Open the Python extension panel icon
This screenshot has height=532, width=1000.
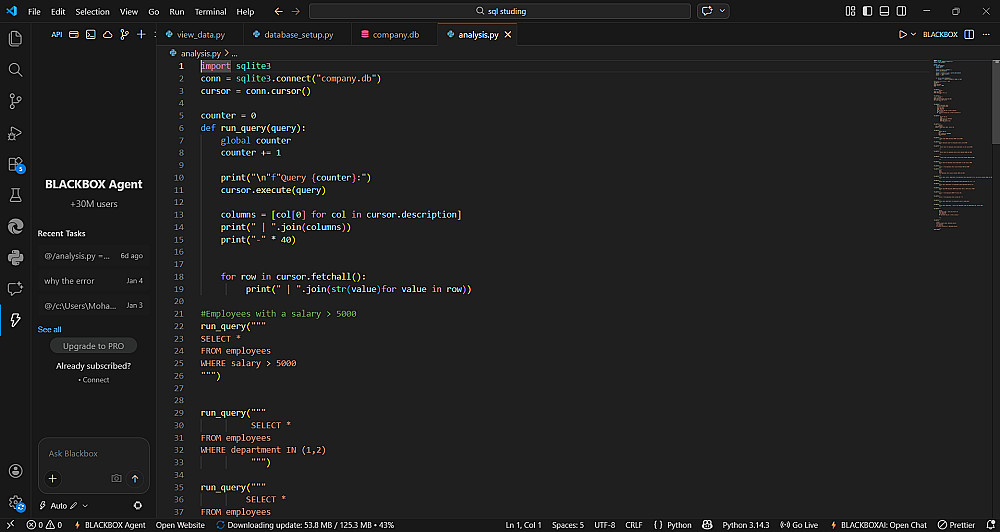pos(15,257)
